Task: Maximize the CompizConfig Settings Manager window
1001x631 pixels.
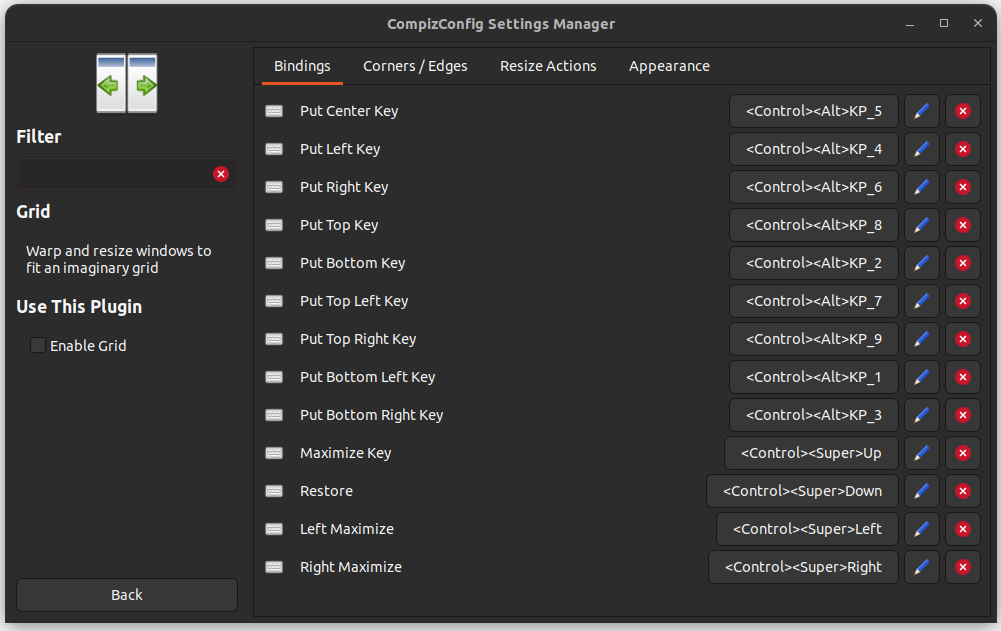Action: [x=944, y=23]
